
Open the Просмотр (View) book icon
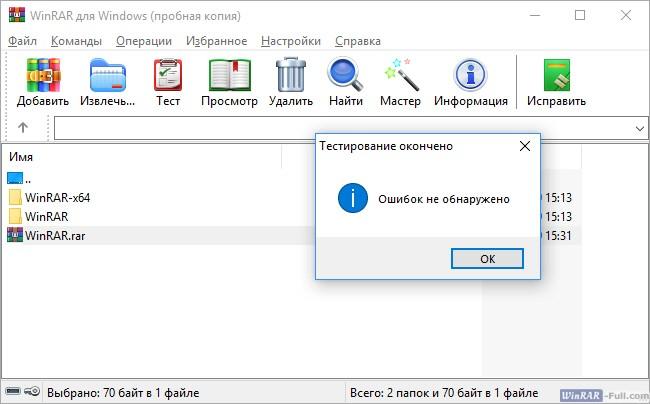[230, 75]
